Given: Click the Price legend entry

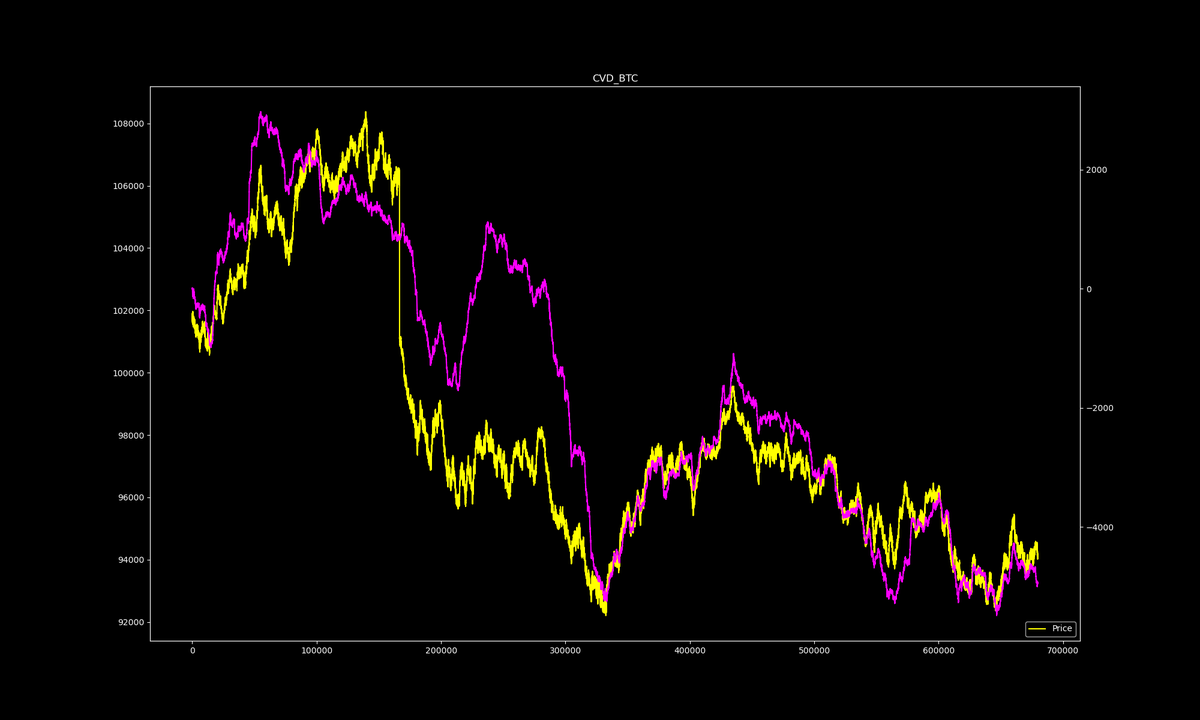Looking at the screenshot, I should point(1050,629).
